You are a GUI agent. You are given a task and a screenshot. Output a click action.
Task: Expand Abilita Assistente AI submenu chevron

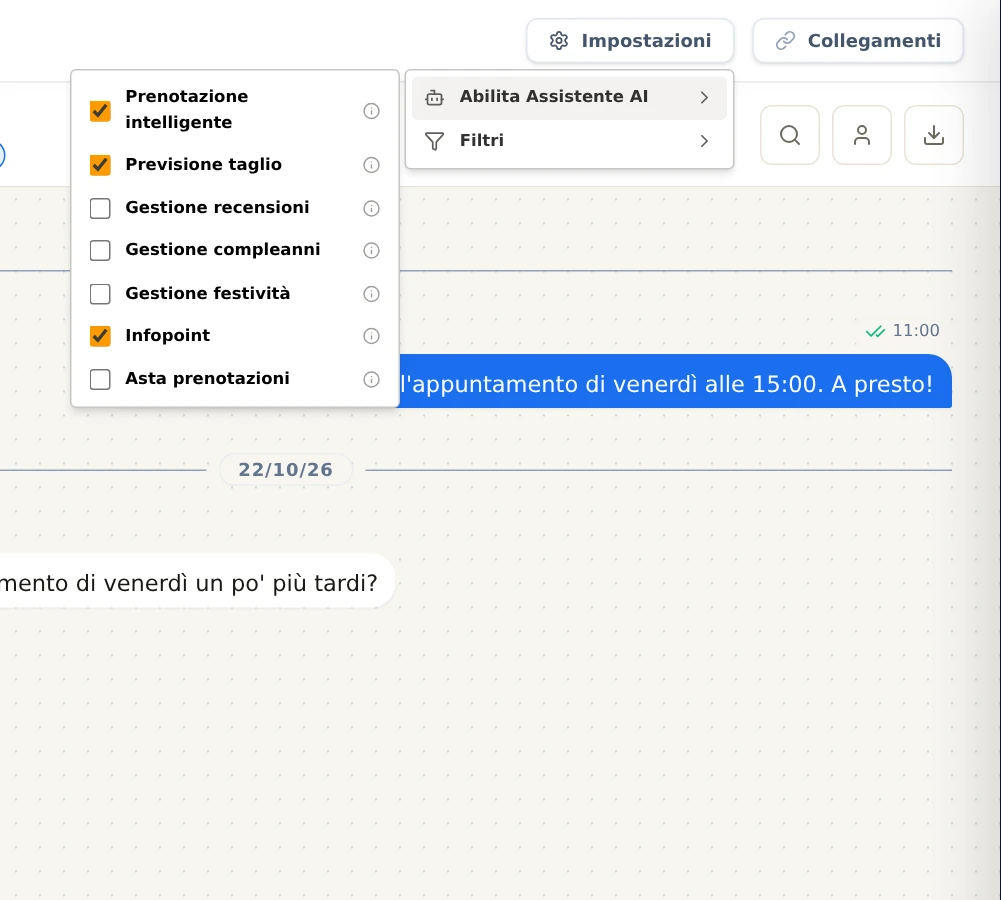[704, 98]
